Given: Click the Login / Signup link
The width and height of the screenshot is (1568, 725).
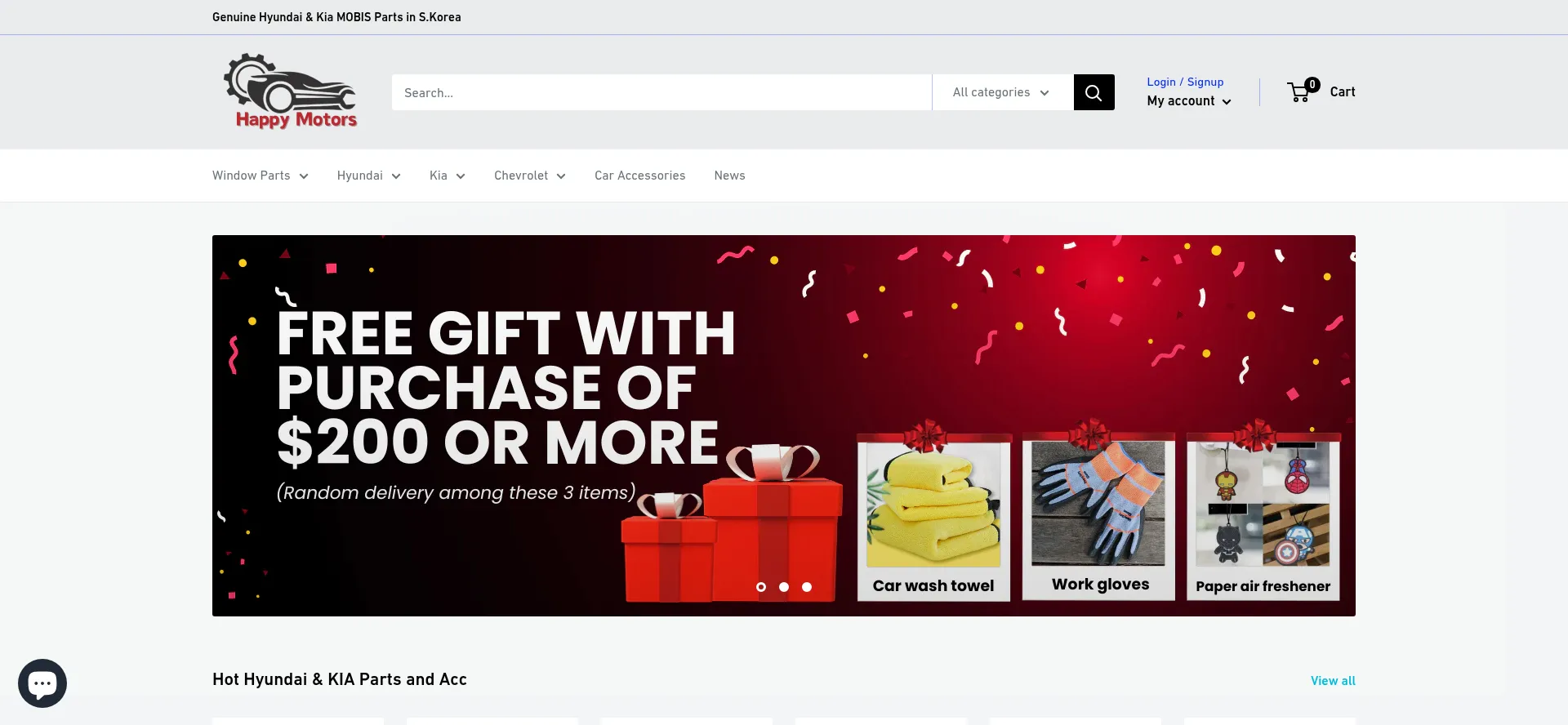Looking at the screenshot, I should (1185, 82).
